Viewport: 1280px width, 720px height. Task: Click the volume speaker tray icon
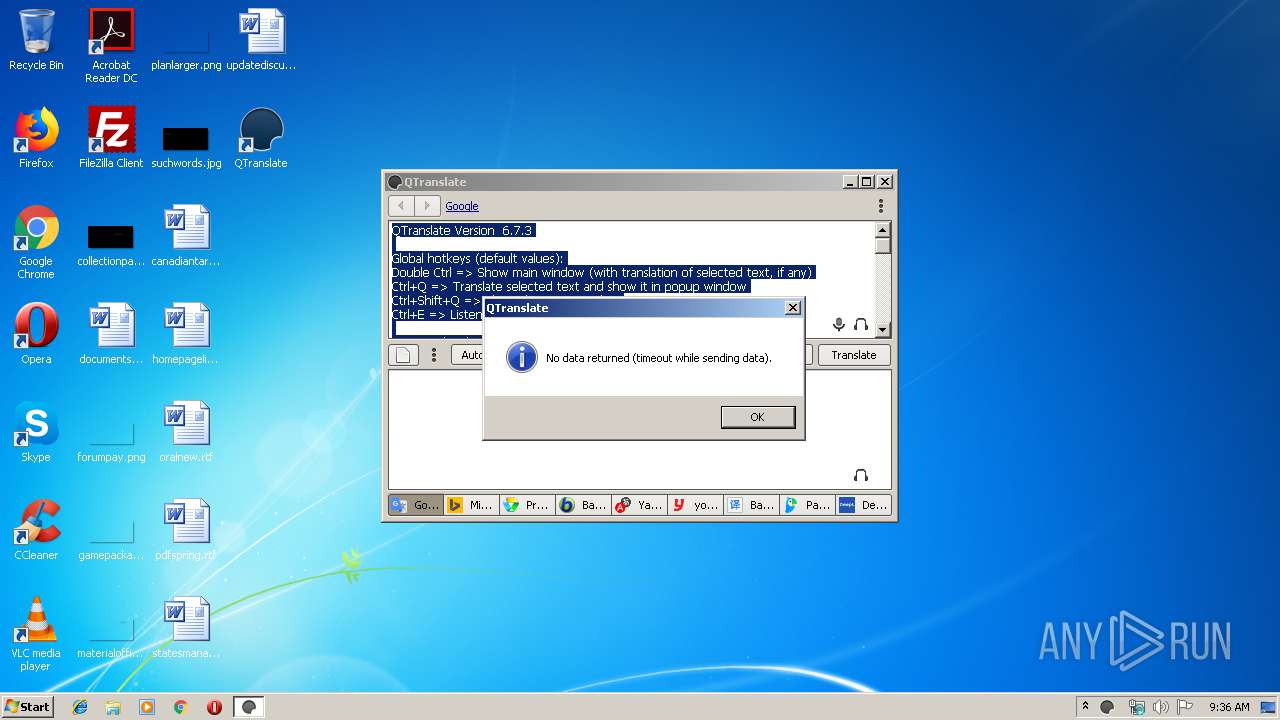pyautogui.click(x=1160, y=707)
